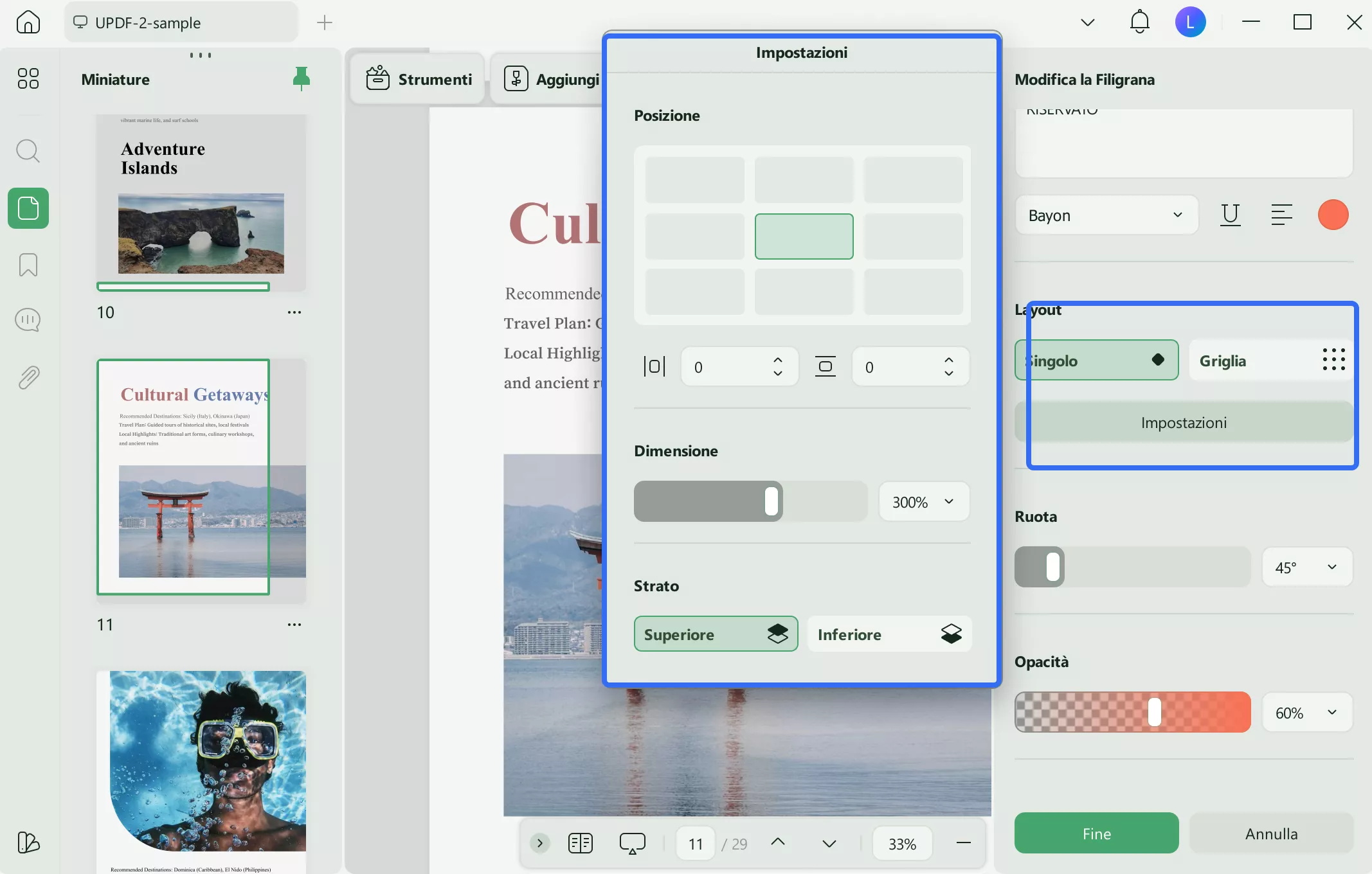The height and width of the screenshot is (874, 1372).
Task: Open the 45° rotation dropdown
Action: 1306,567
